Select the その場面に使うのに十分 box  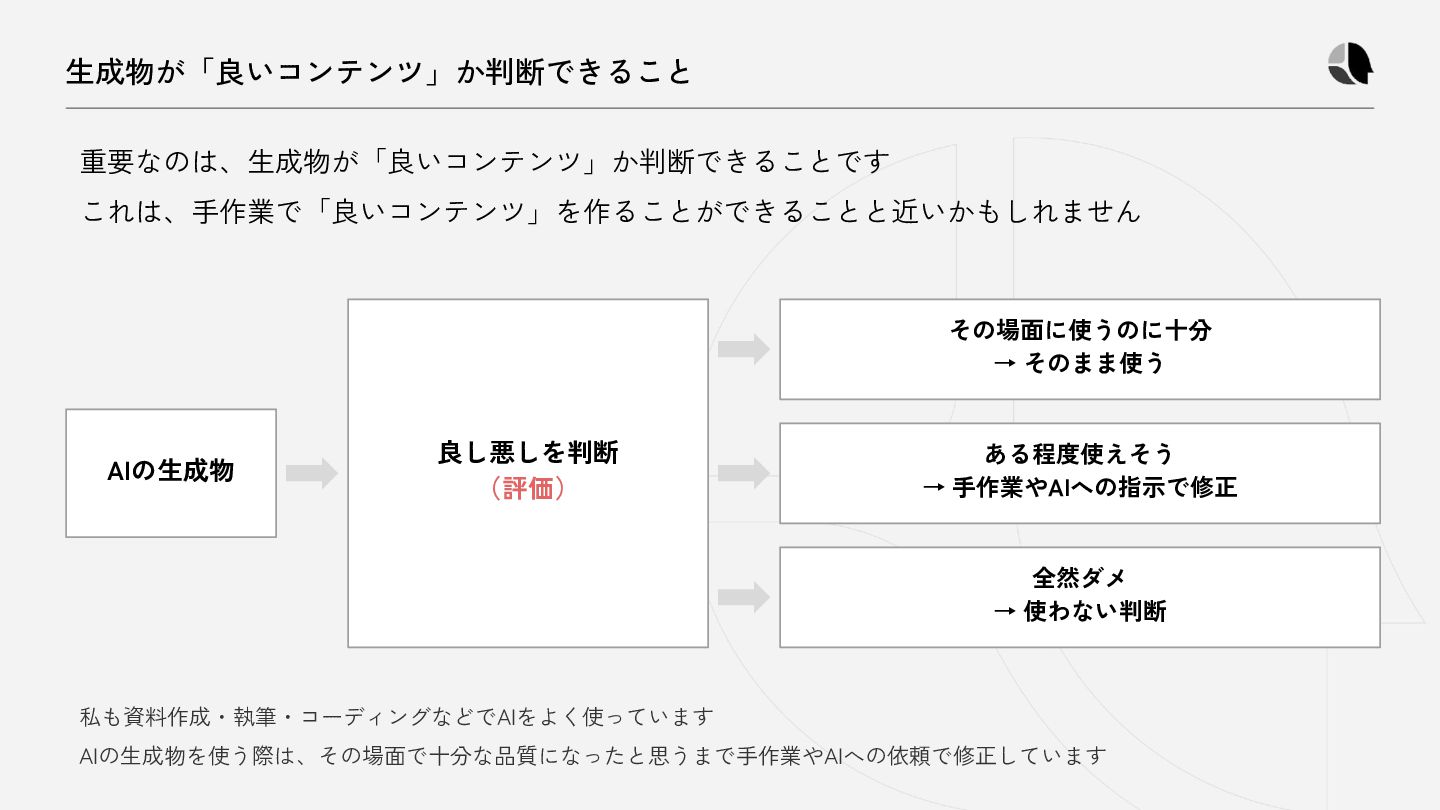coord(1080,349)
